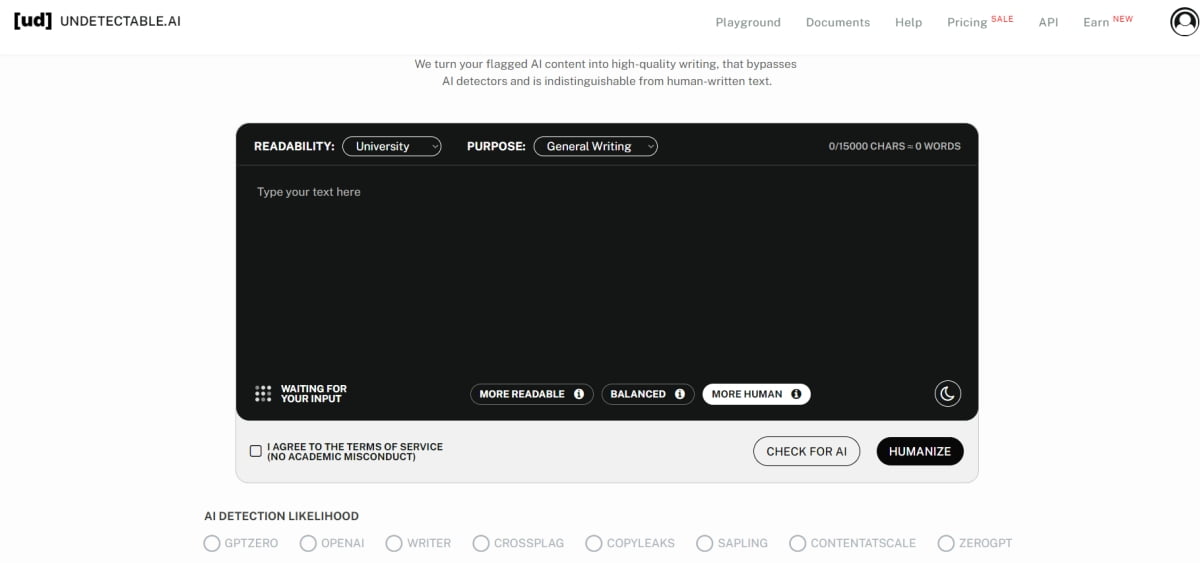
Task: Open the Readability University dropdown
Action: pyautogui.click(x=391, y=146)
